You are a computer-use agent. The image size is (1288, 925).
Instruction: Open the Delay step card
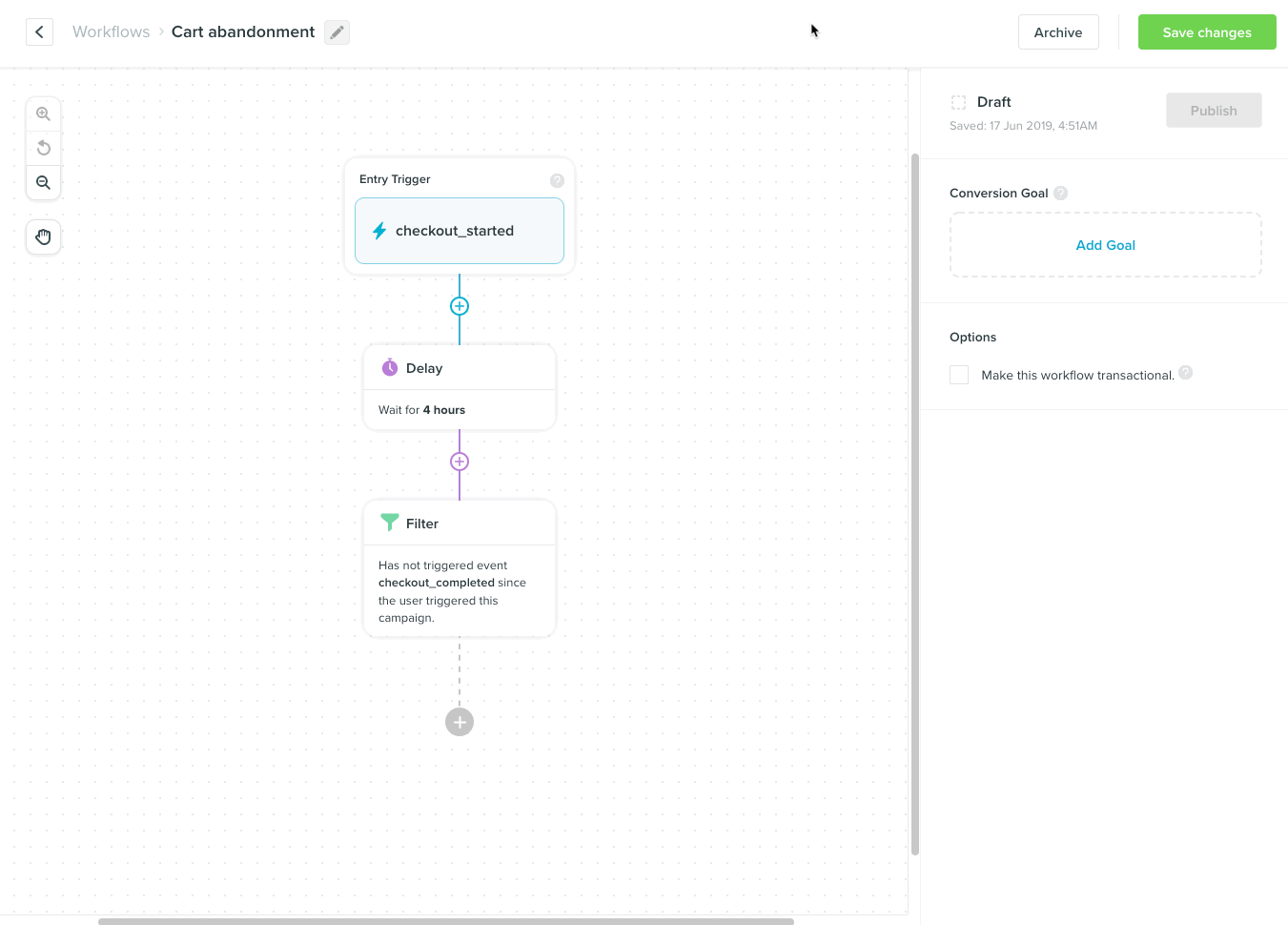pyautogui.click(x=460, y=387)
